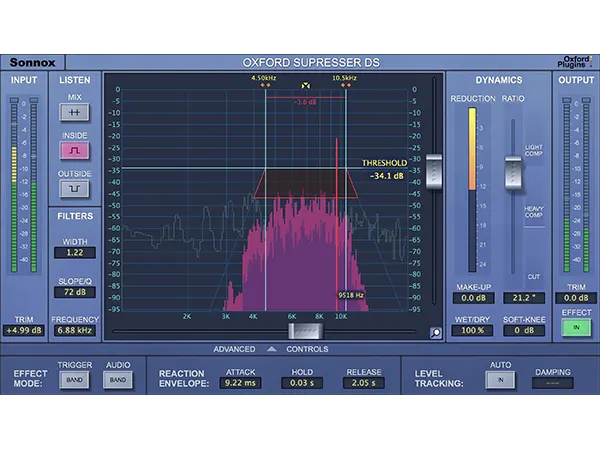Screen dimensions: 600x450
Task: Click the 4.50kHz lower band edge marker
Action: 265,85
